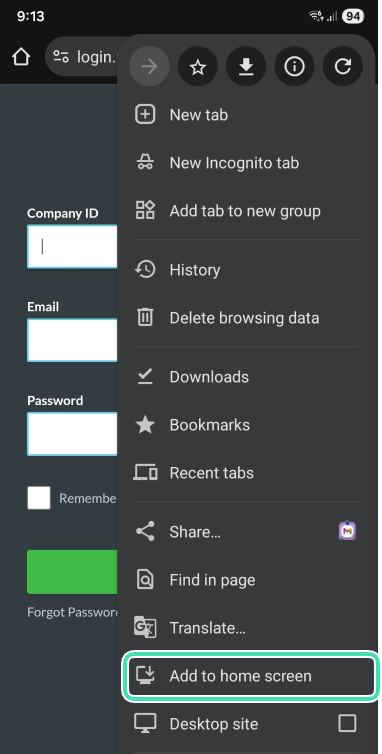Tap the battery indicator in status bar
This screenshot has height=754, width=382.
click(353, 16)
